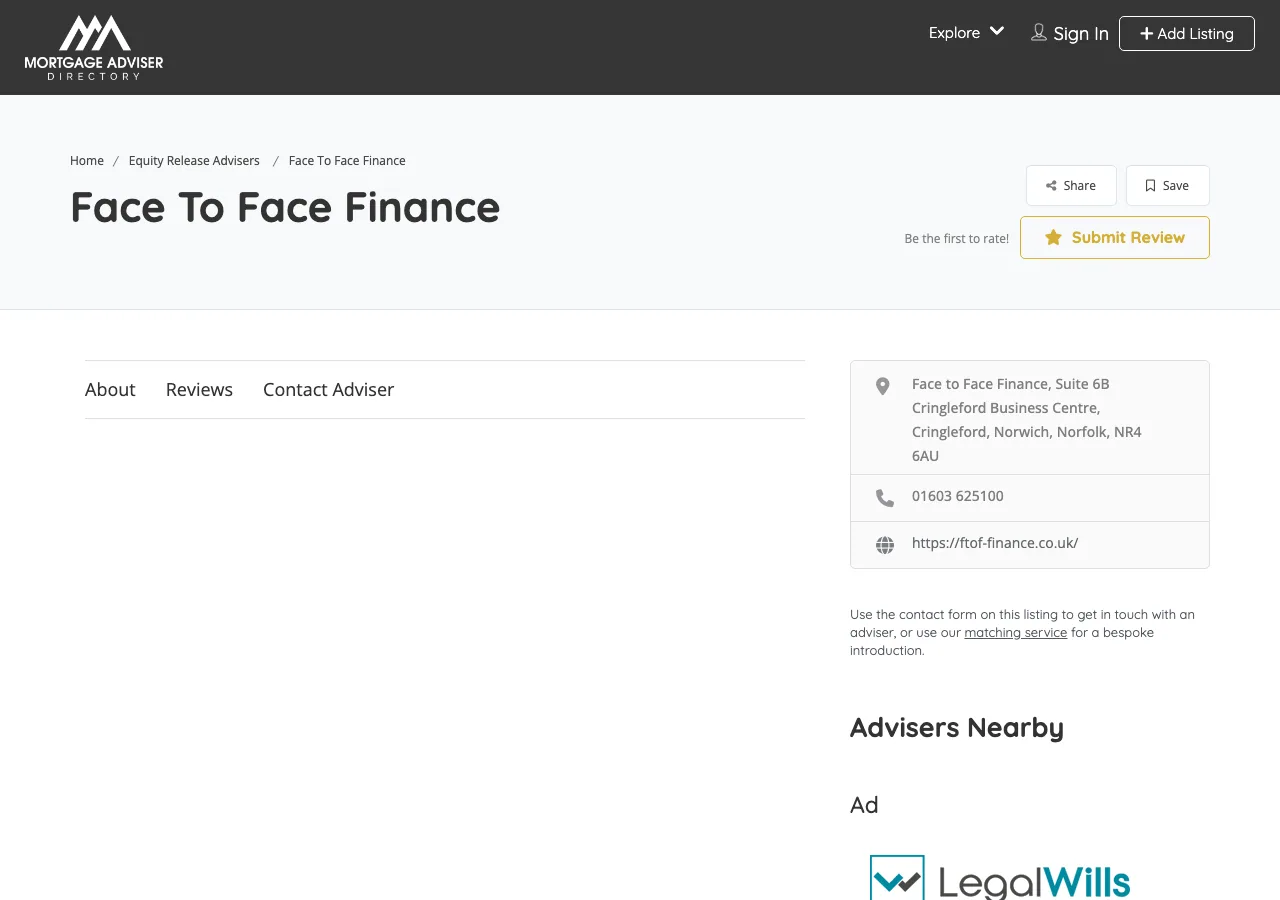1280x900 pixels.
Task: Click the Add Listing button
Action: (x=1186, y=33)
